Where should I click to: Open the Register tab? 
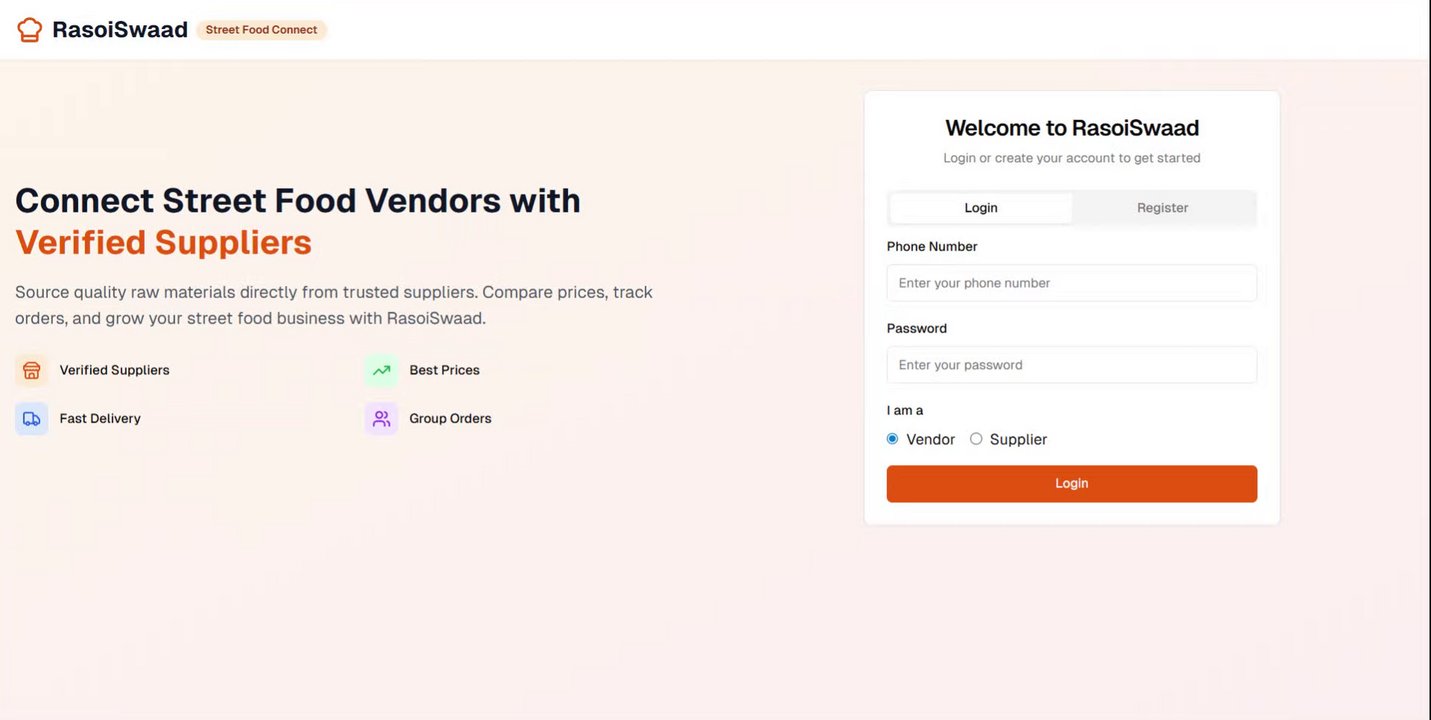point(1162,208)
